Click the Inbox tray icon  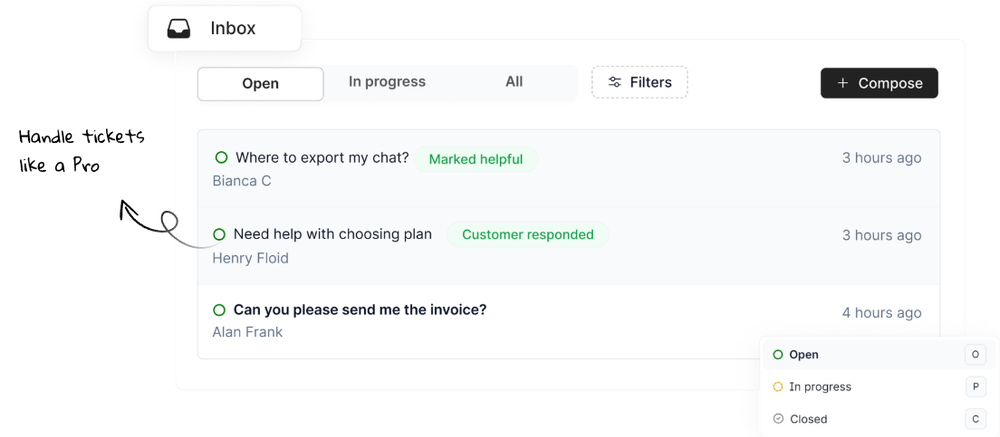coord(179,29)
